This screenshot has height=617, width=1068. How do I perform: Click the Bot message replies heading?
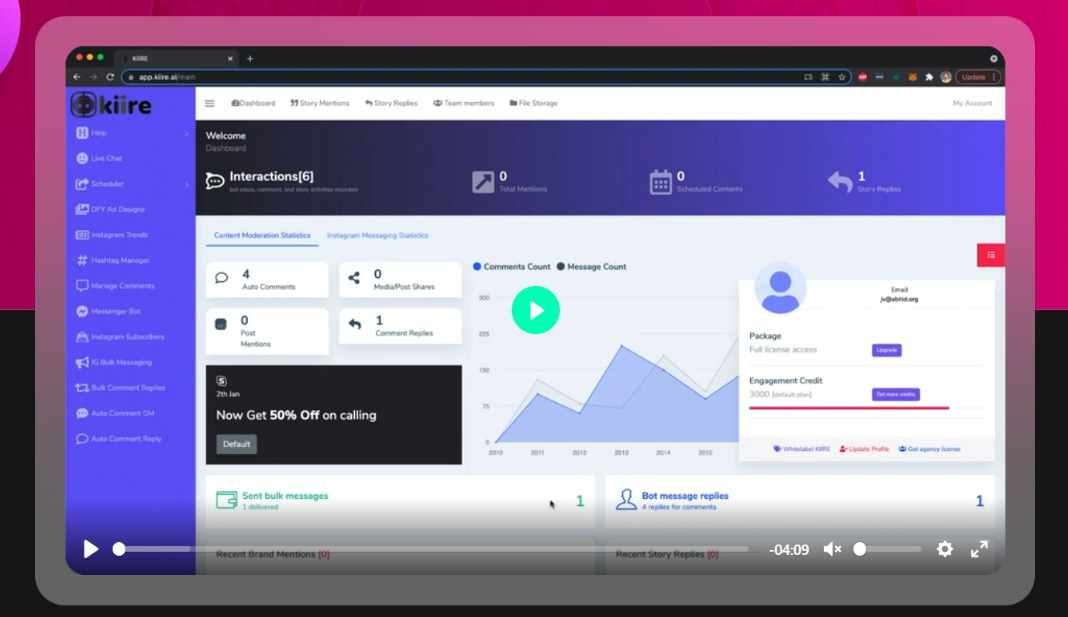click(x=685, y=496)
